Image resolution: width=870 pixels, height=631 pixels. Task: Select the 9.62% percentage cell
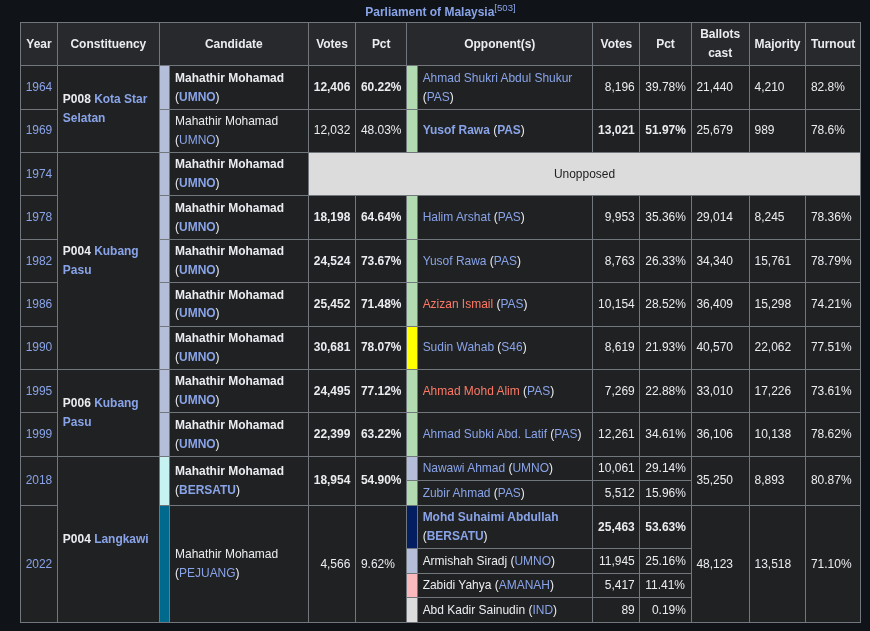pyautogui.click(x=381, y=564)
